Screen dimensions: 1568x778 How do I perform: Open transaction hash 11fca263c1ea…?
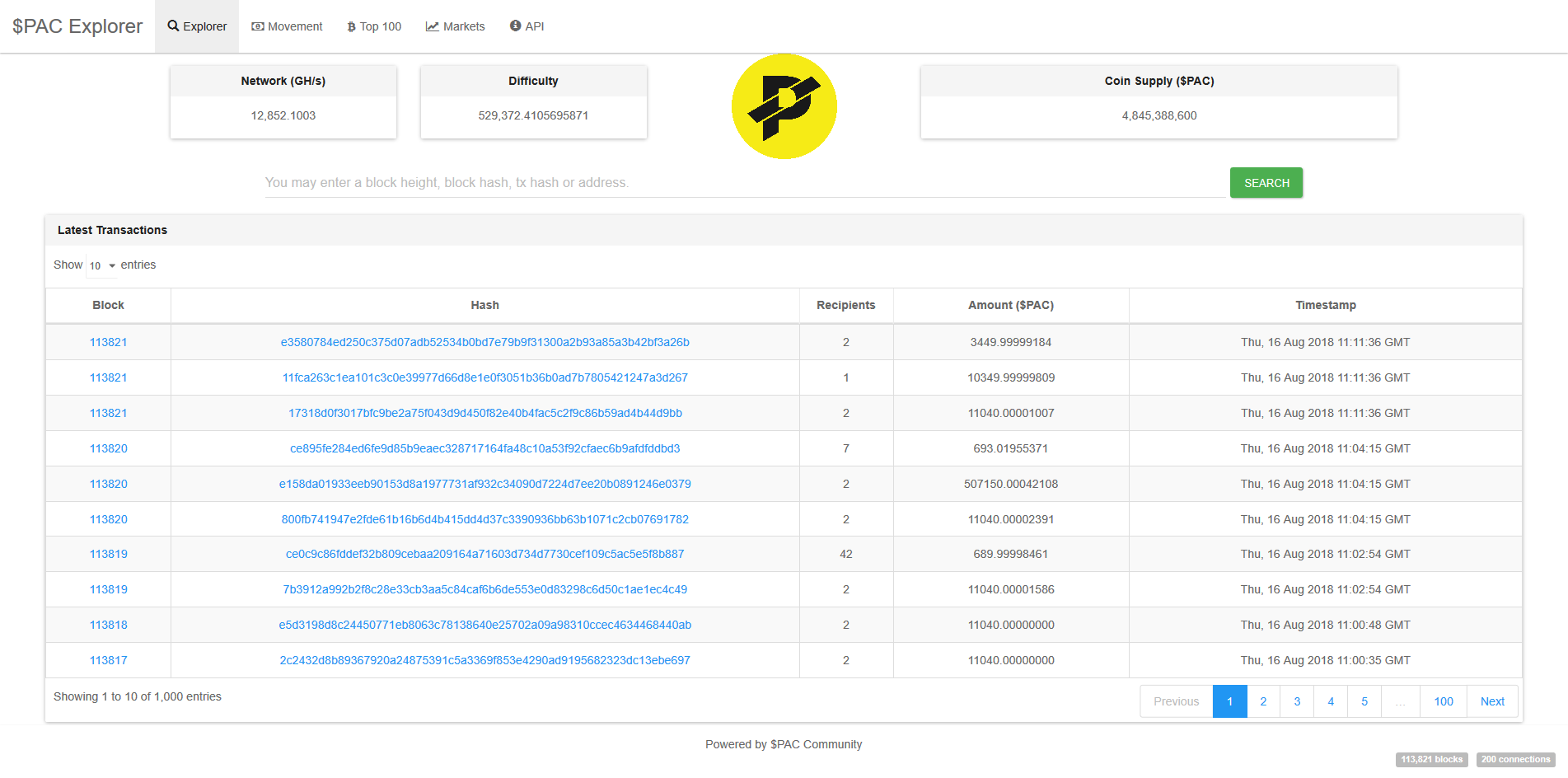click(484, 377)
